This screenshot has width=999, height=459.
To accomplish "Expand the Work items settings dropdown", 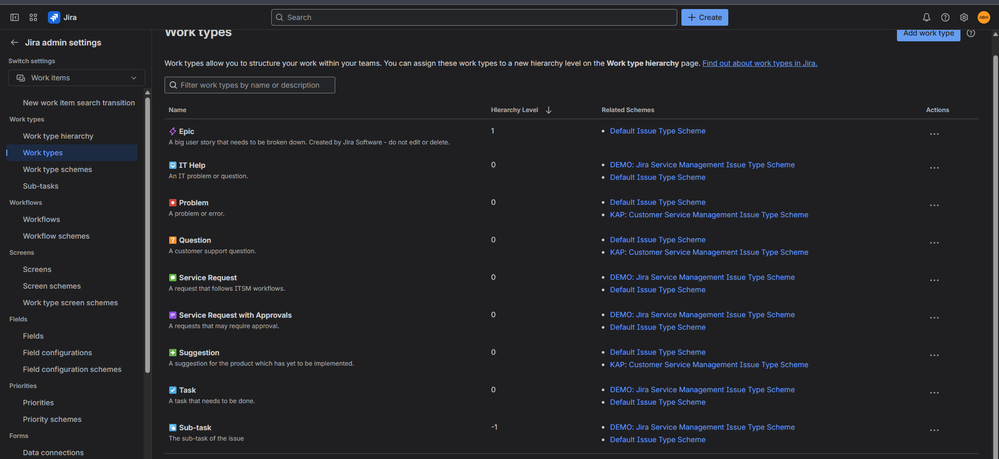I will 76,78.
